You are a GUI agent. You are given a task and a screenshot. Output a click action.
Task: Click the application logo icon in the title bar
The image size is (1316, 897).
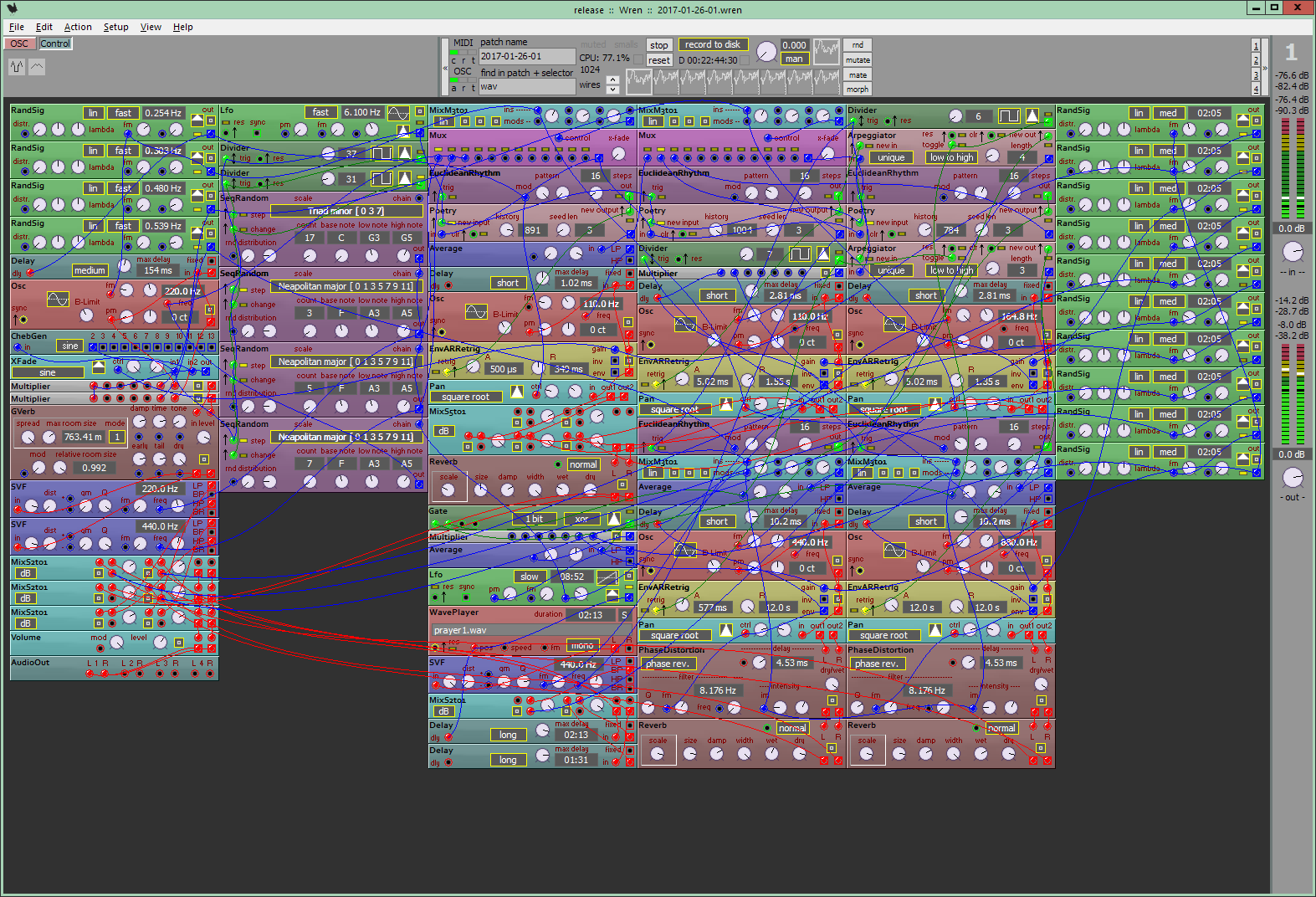click(x=12, y=8)
